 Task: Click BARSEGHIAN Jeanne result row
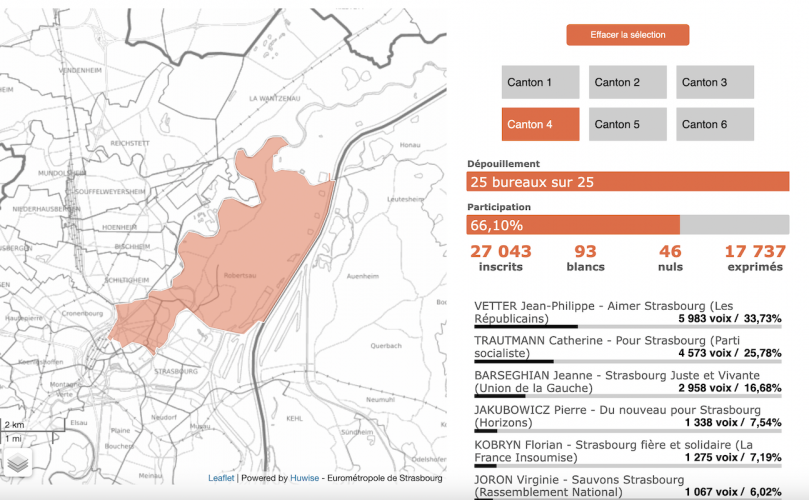tap(627, 382)
